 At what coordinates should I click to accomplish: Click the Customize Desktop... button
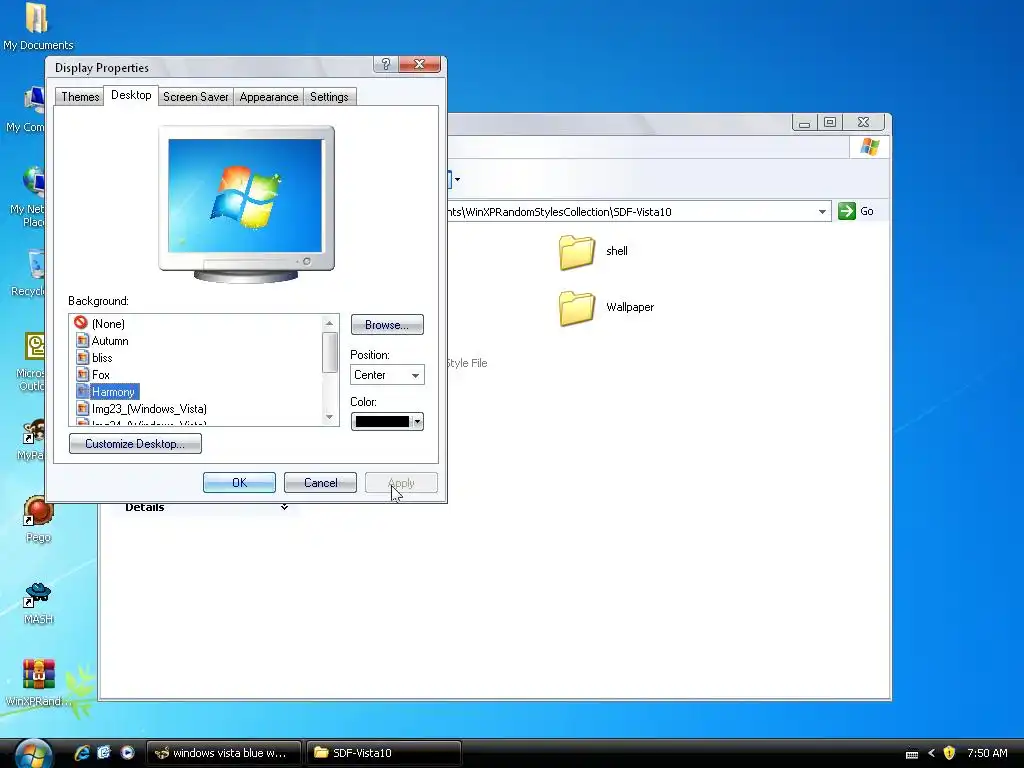[135, 443]
